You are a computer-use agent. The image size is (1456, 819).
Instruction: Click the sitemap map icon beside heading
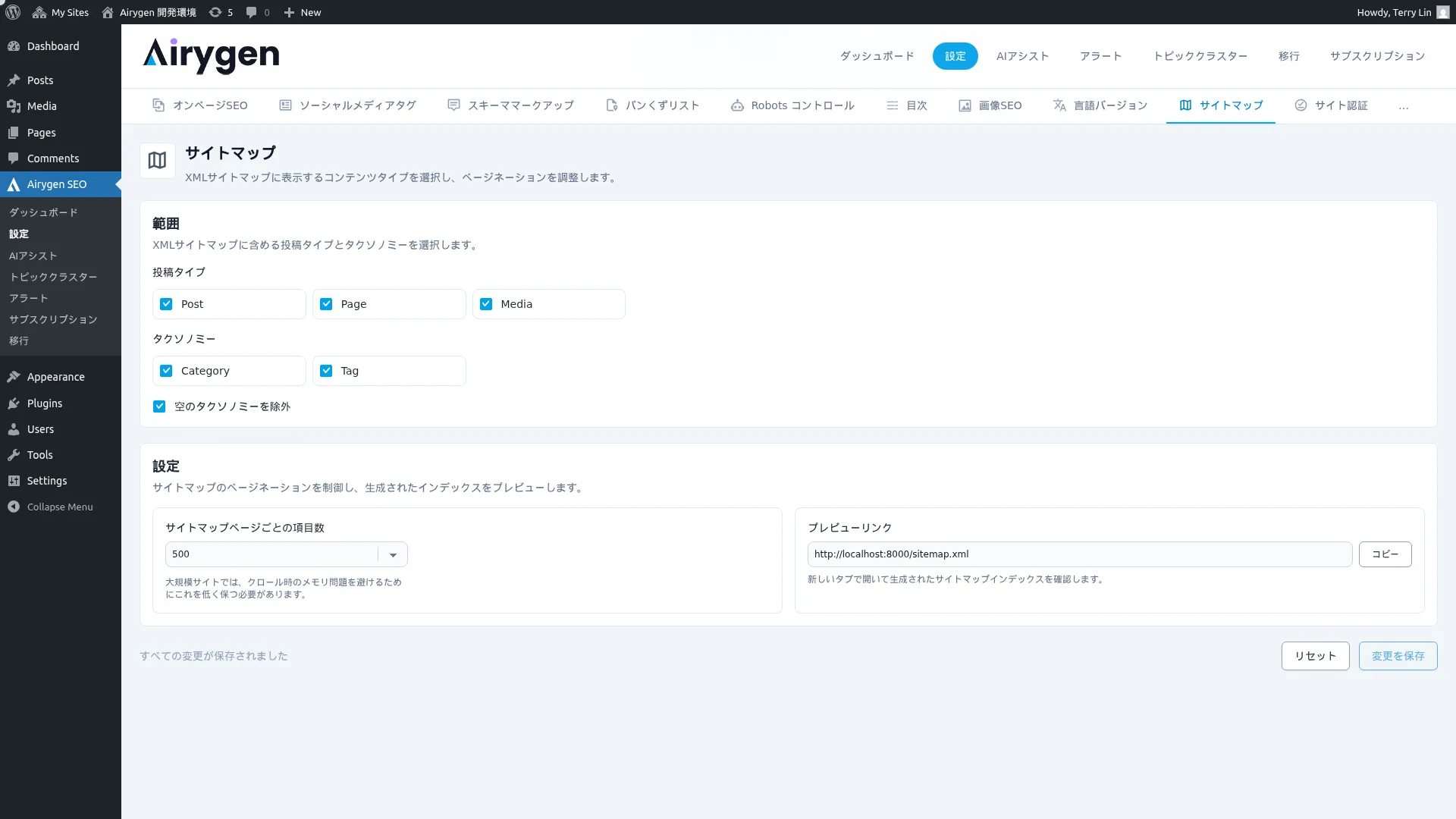click(157, 161)
